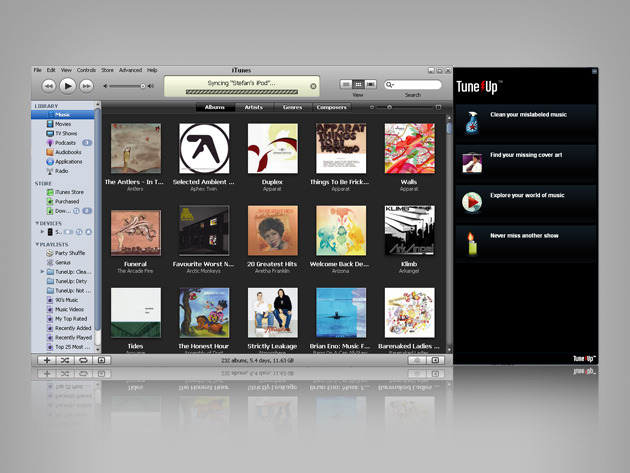Viewport: 630px width, 473px height.
Task: Click the TuneUp Clean spray bottle icon
Action: click(470, 122)
